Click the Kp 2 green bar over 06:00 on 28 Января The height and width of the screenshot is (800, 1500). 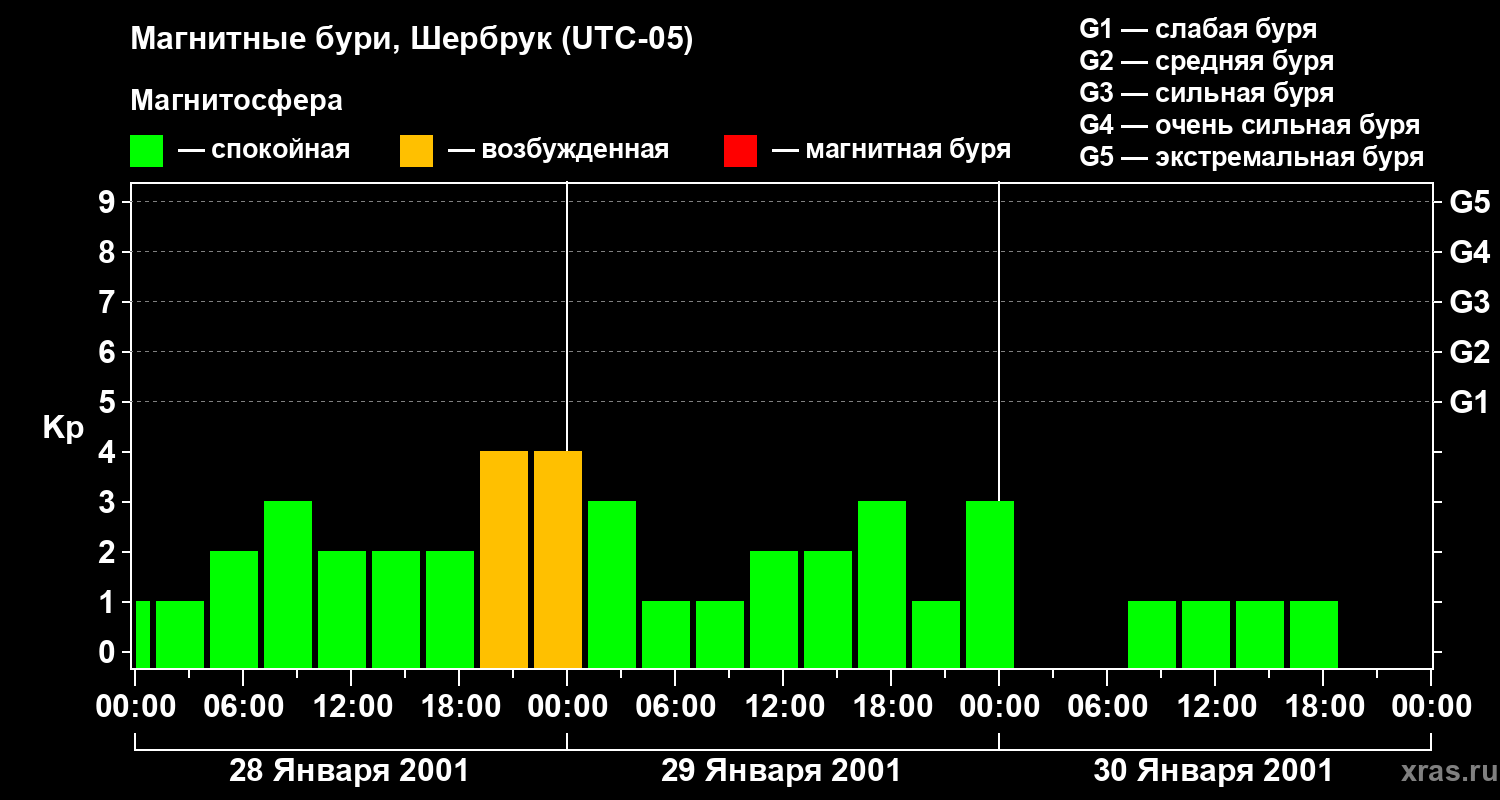point(234,609)
